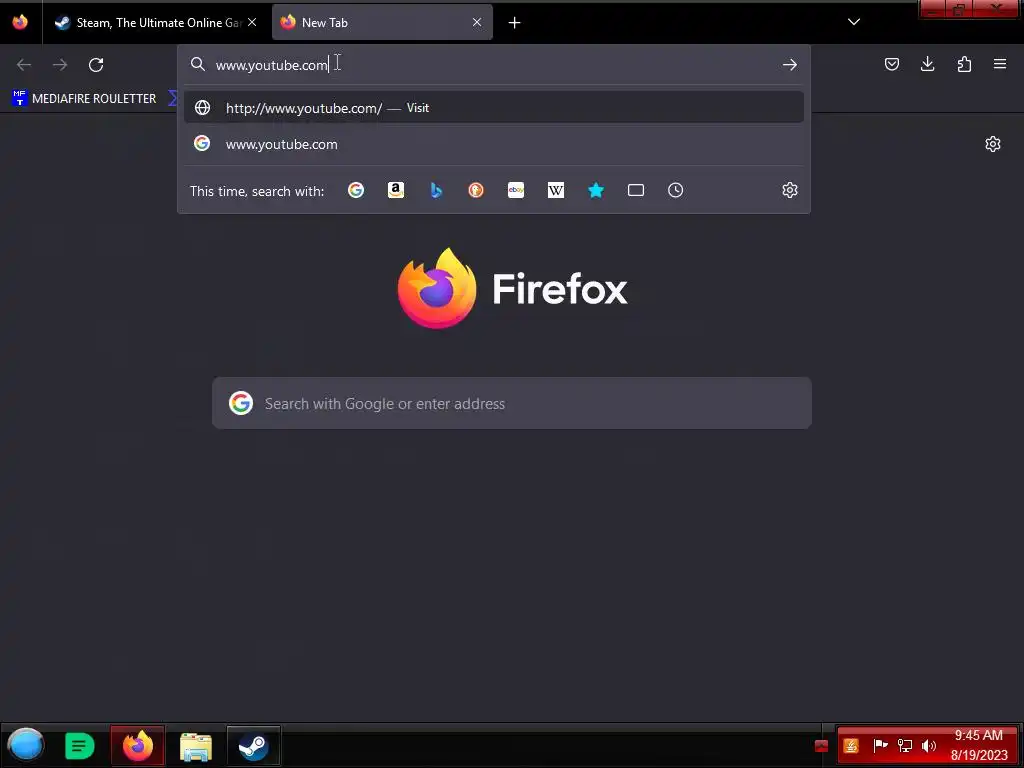Open Steam from the taskbar
Image resolution: width=1024 pixels, height=768 pixels.
(x=253, y=745)
